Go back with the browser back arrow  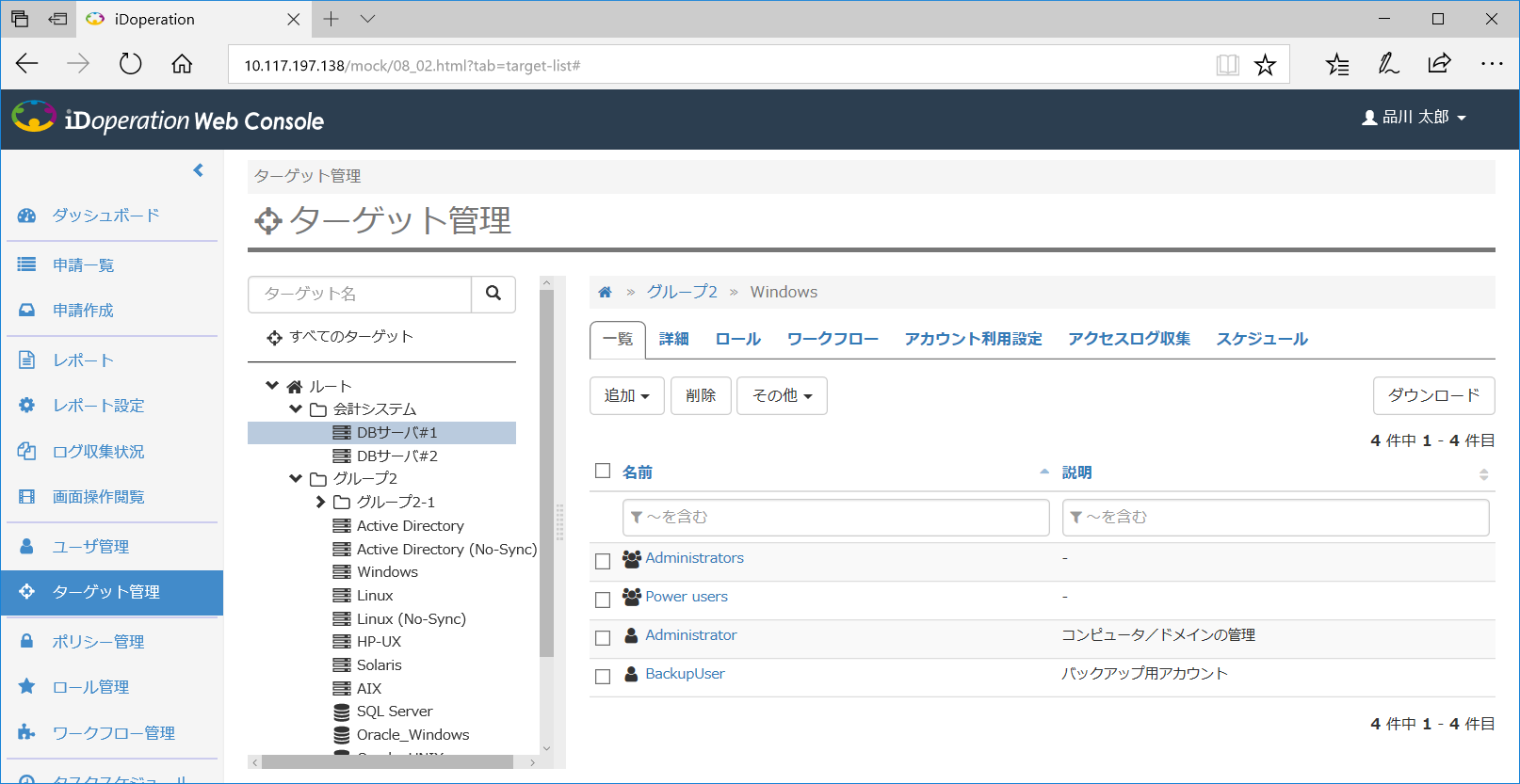27,63
